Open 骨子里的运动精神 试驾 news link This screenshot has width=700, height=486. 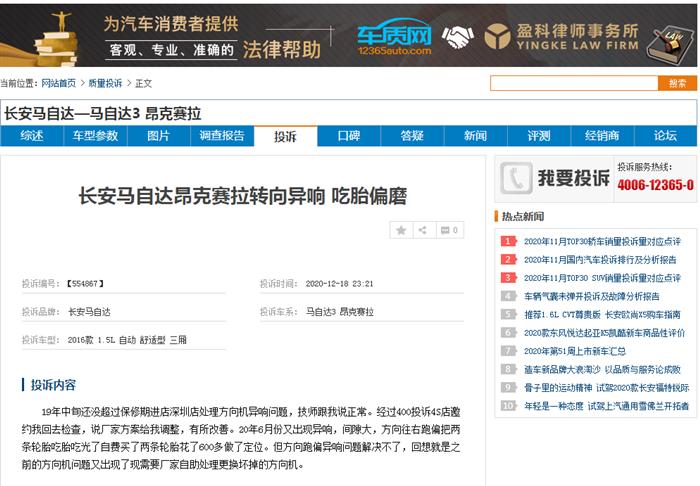[606, 388]
